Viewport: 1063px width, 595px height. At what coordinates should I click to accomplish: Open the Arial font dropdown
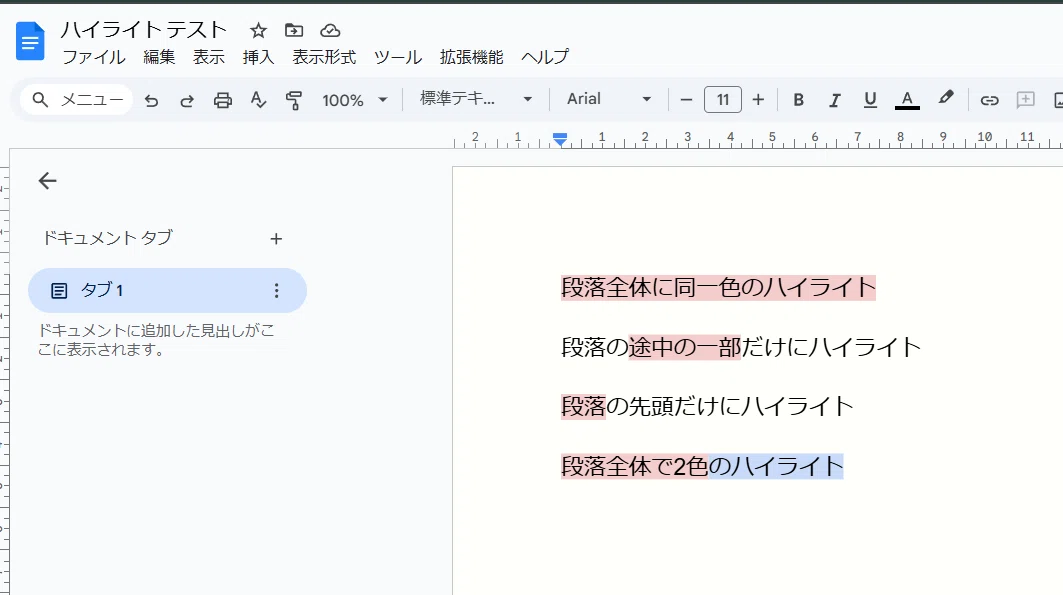(608, 99)
